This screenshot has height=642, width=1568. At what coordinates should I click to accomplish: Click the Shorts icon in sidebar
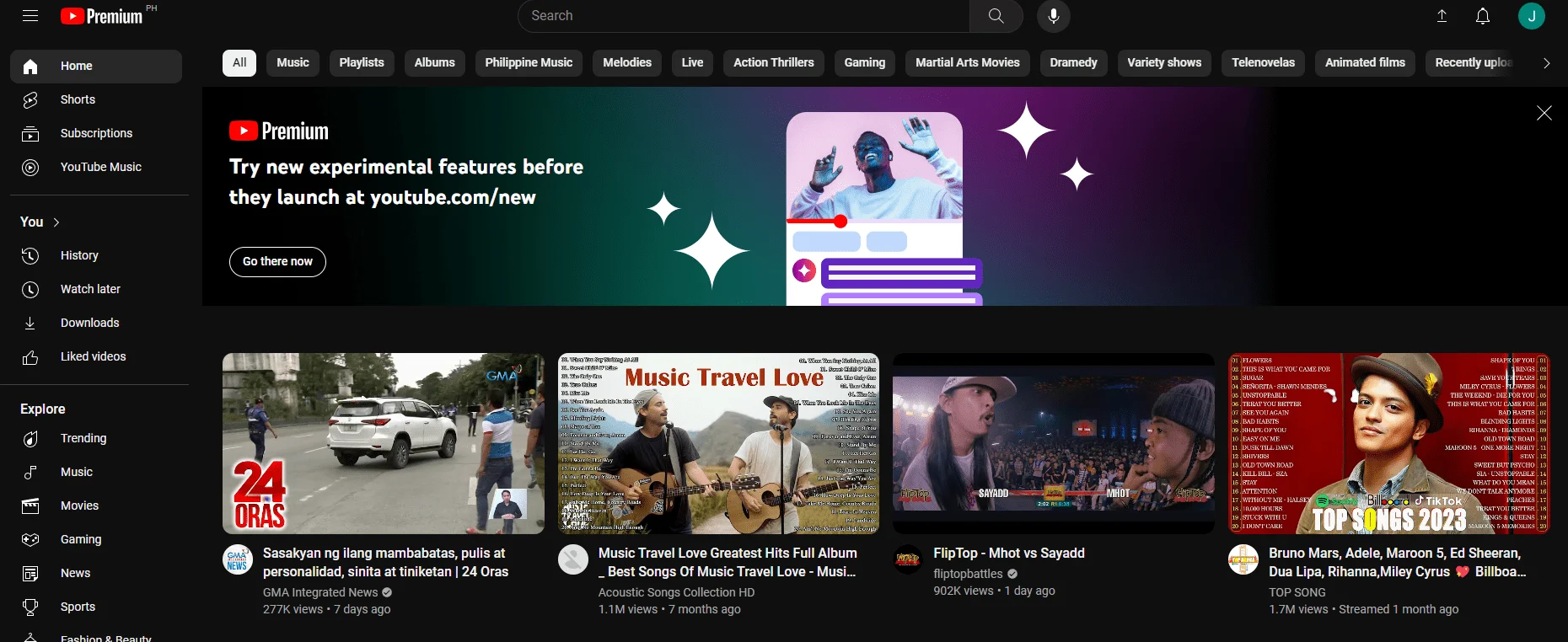click(x=30, y=100)
